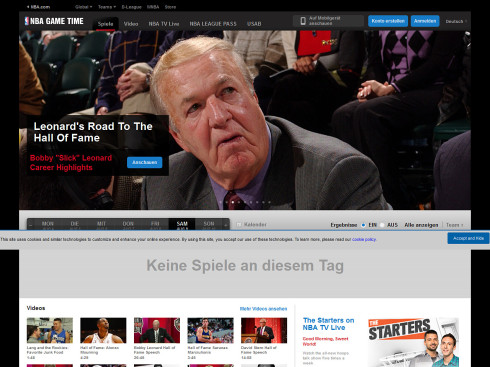Open the NBA League Pass tab

pos(213,24)
